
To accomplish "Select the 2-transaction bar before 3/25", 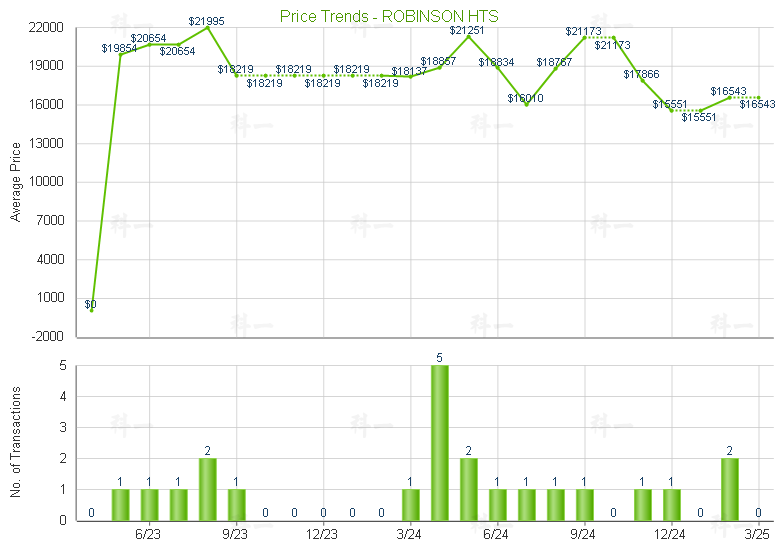I will click(x=730, y=489).
